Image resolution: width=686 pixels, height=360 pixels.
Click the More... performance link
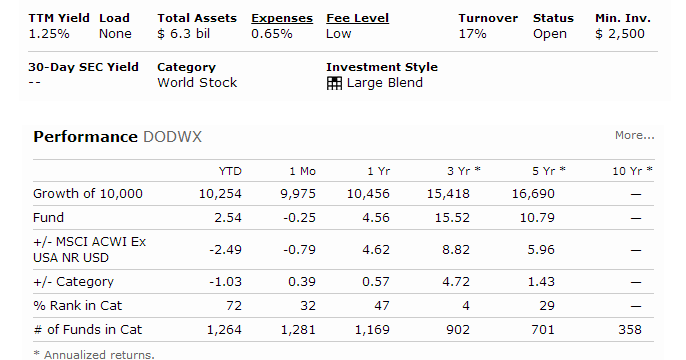click(x=634, y=136)
